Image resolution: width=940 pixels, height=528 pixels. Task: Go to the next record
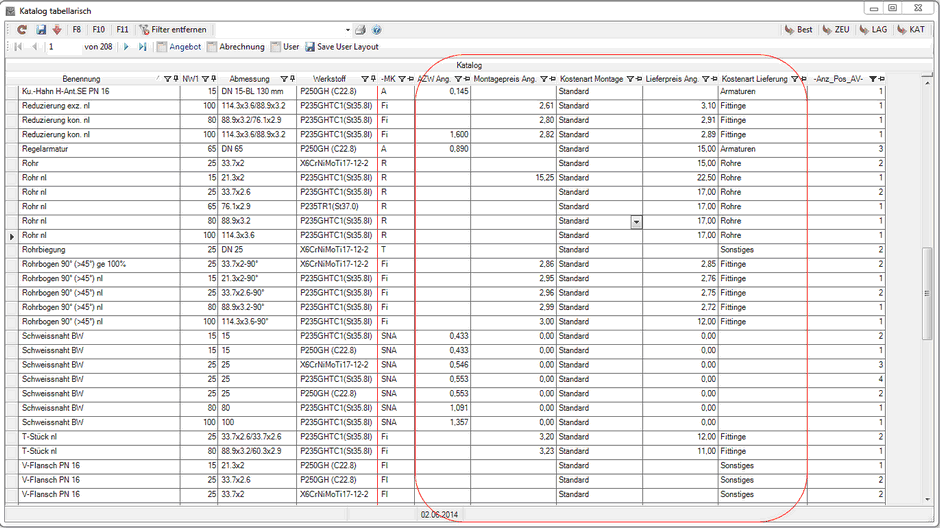tap(127, 47)
